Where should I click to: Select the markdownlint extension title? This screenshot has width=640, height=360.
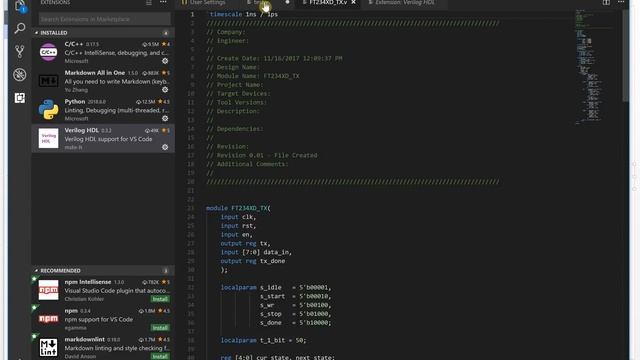click(84, 339)
